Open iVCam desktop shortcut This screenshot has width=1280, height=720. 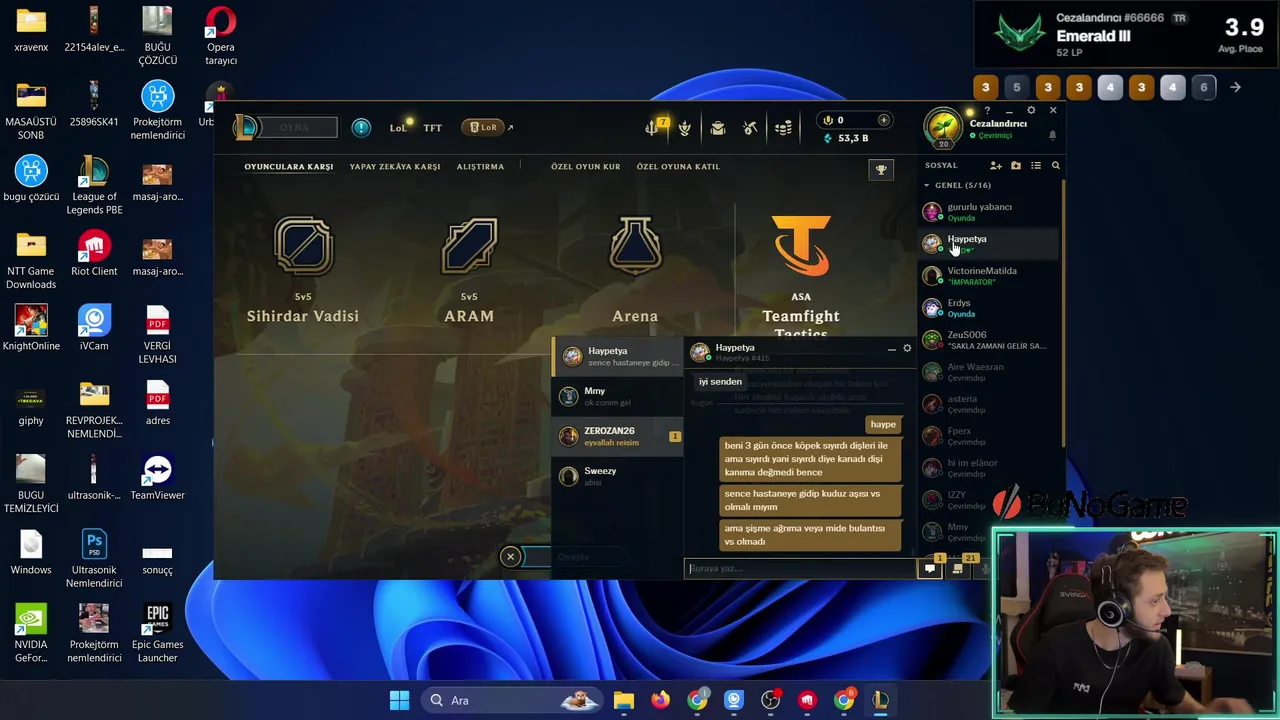coord(94,328)
